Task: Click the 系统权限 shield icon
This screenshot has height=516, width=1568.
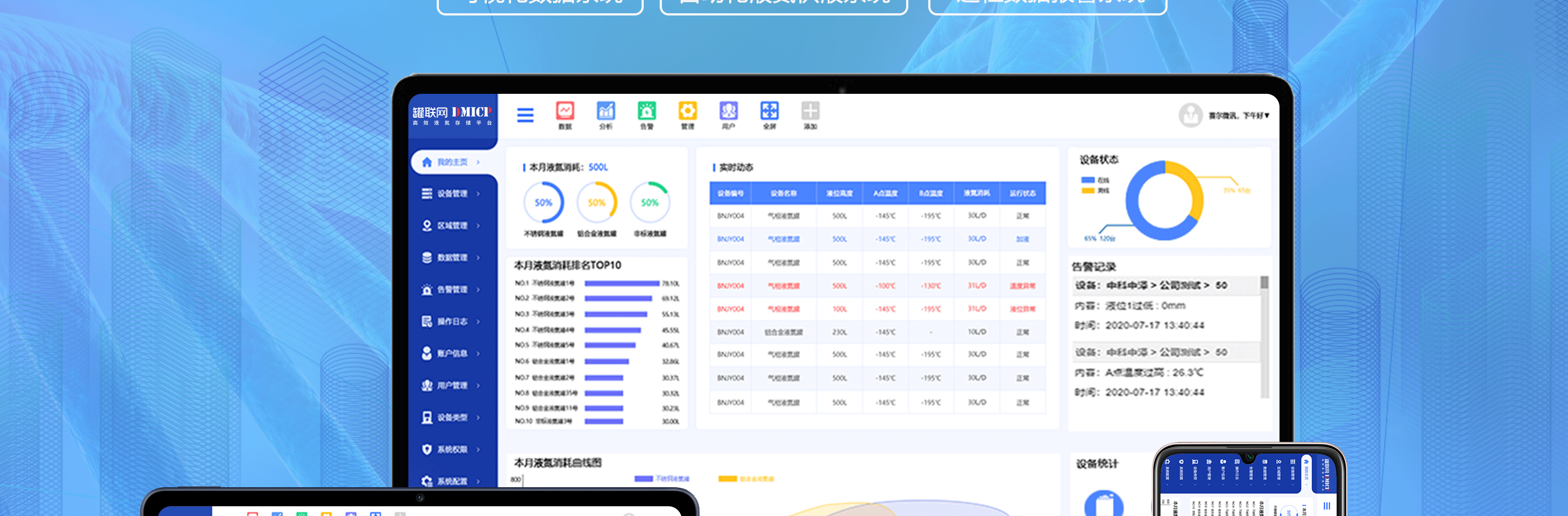Action: coord(427,449)
